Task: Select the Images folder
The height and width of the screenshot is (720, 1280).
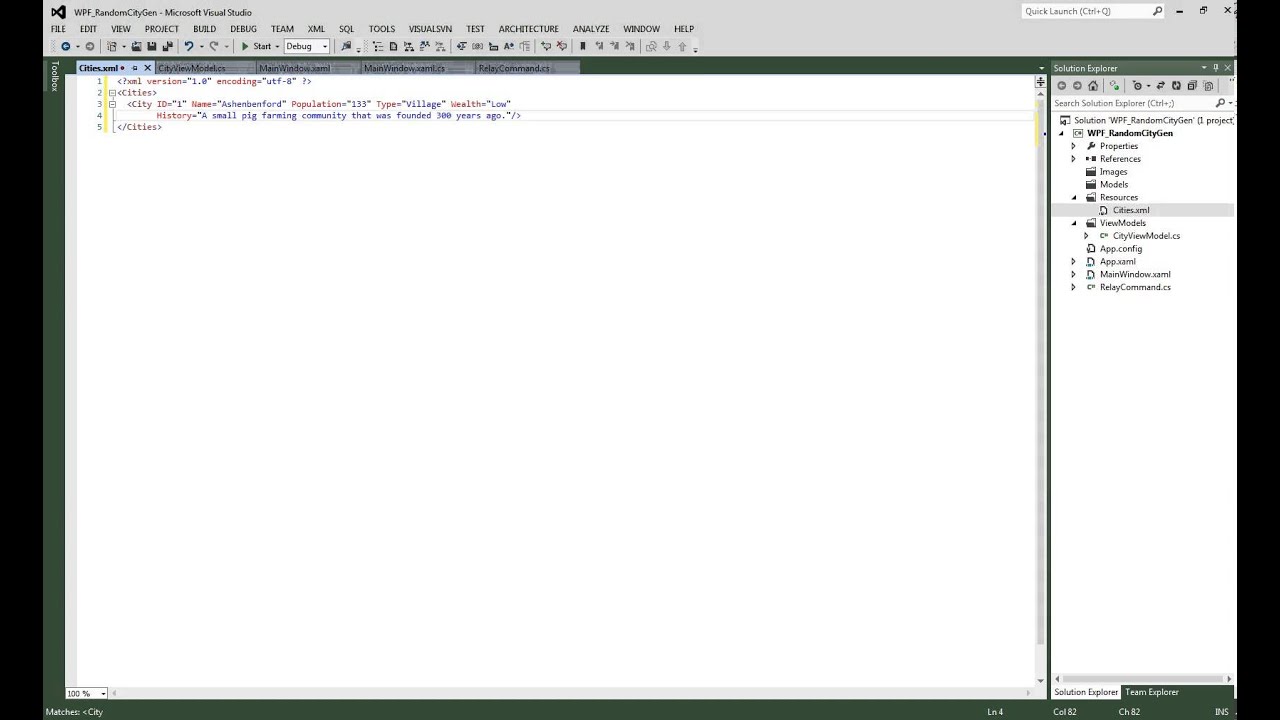Action: 1113,172
